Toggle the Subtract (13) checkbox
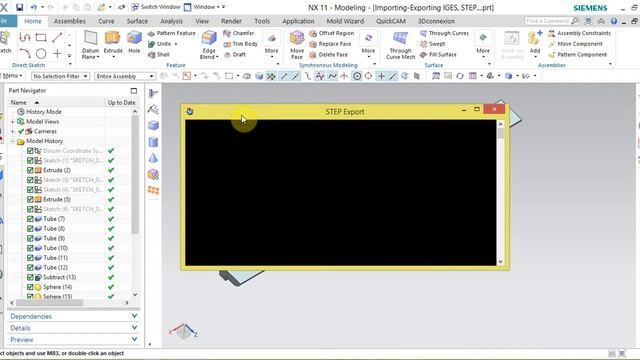 [x=30, y=277]
